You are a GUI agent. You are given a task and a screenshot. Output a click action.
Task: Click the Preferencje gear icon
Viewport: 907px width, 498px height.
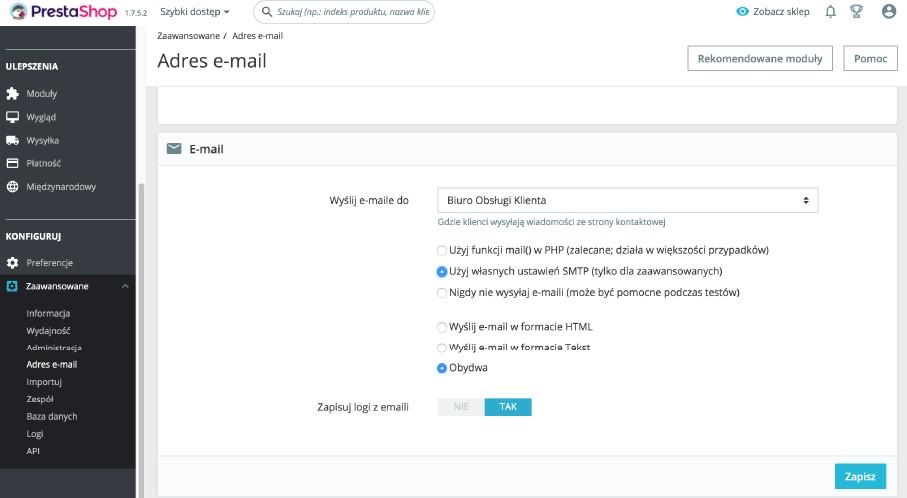coord(13,263)
